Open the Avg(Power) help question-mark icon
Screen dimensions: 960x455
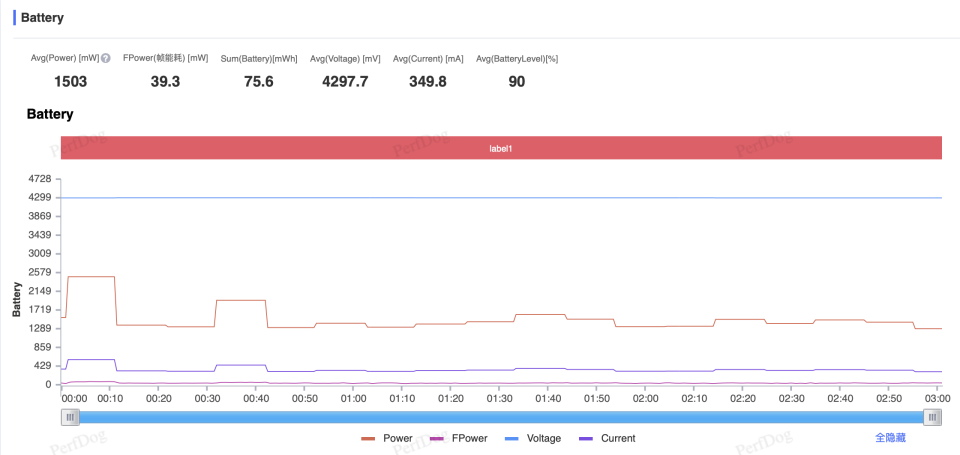[x=106, y=59]
